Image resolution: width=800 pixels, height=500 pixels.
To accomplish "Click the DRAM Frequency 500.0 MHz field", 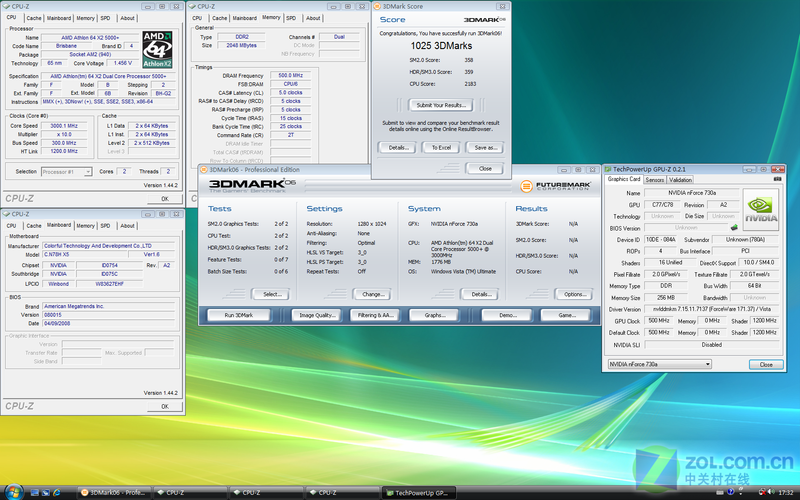I will coord(290,76).
